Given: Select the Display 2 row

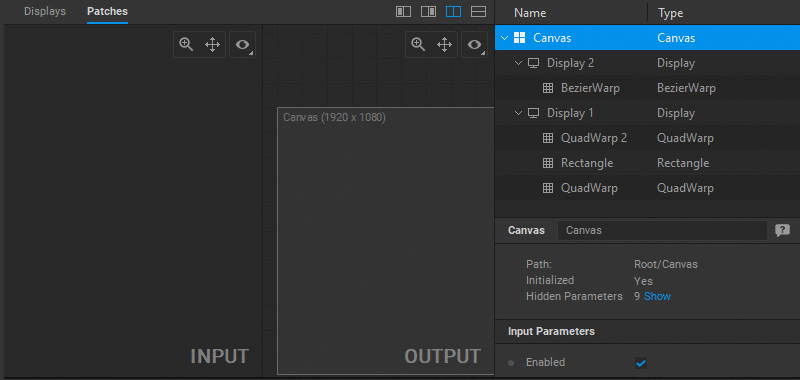Looking at the screenshot, I should click(647, 63).
